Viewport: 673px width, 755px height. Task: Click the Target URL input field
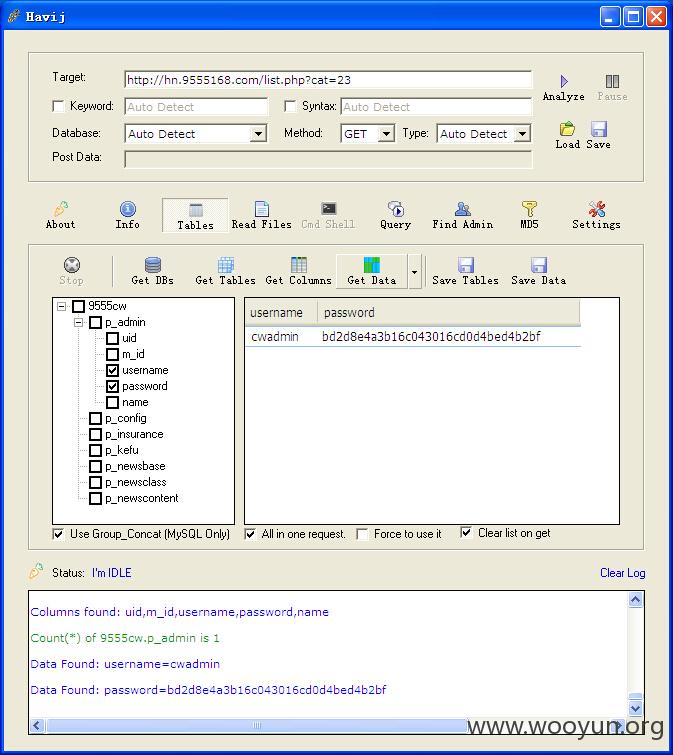click(x=328, y=80)
